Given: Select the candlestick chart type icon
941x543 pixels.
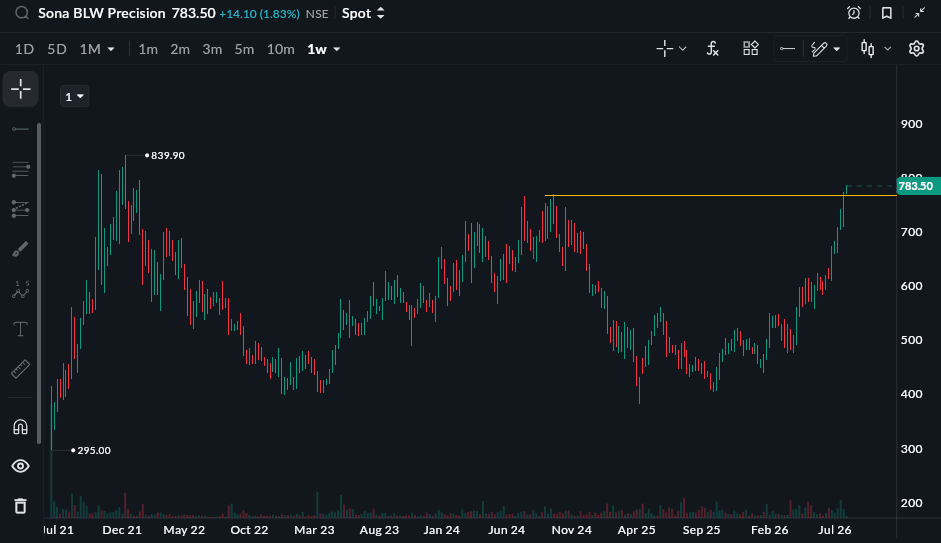Looking at the screenshot, I should 867,49.
